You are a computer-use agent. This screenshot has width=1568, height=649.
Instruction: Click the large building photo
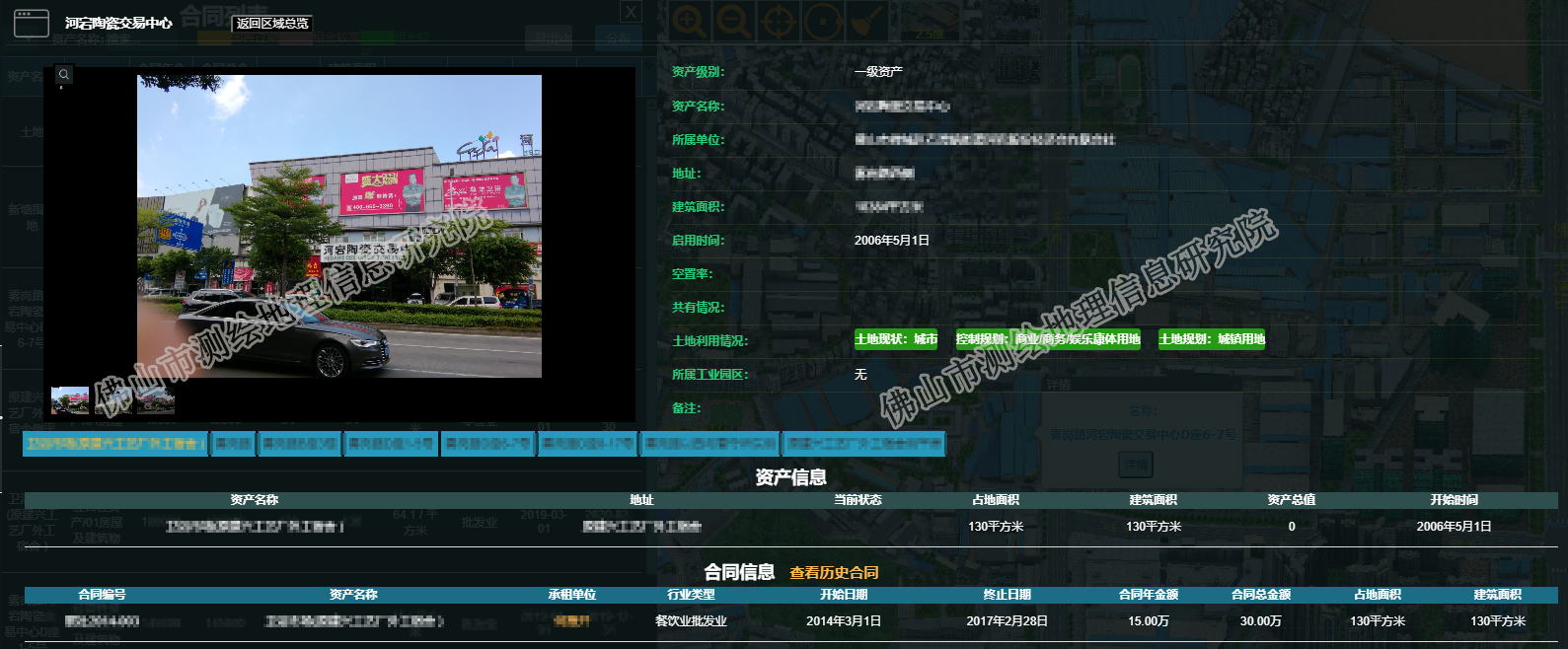click(x=339, y=226)
